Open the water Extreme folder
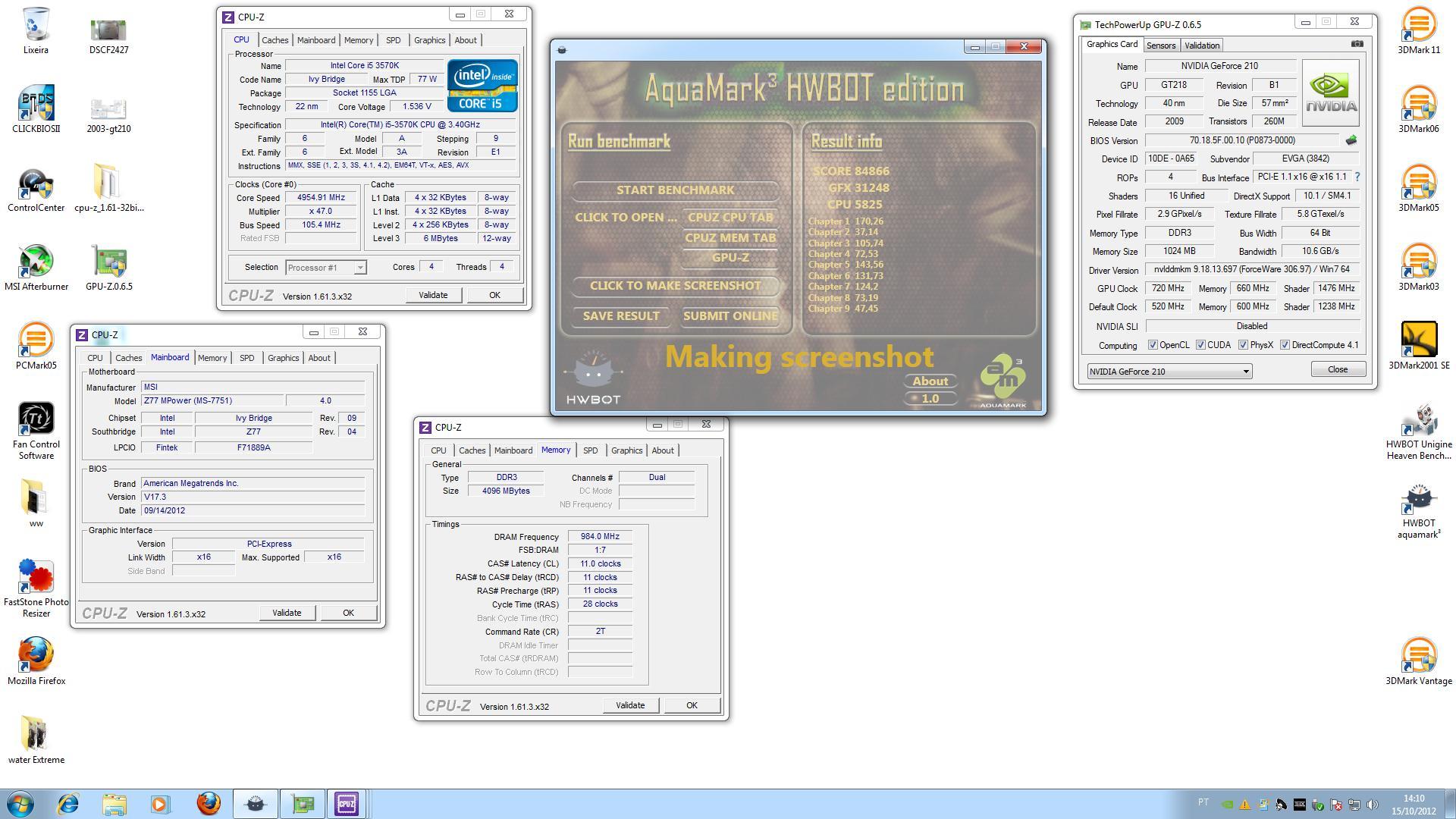Image resolution: width=1456 pixels, height=819 pixels. click(x=36, y=740)
